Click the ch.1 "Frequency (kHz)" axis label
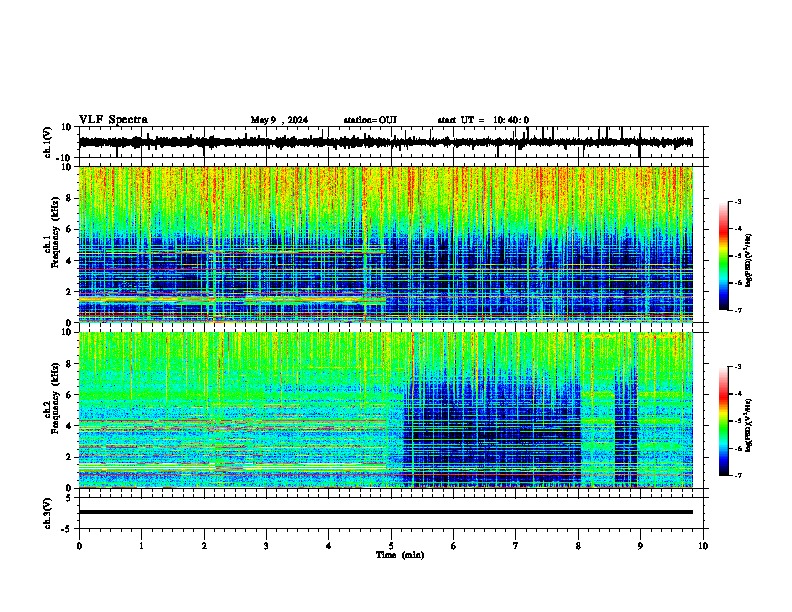792x612 pixels. click(54, 234)
